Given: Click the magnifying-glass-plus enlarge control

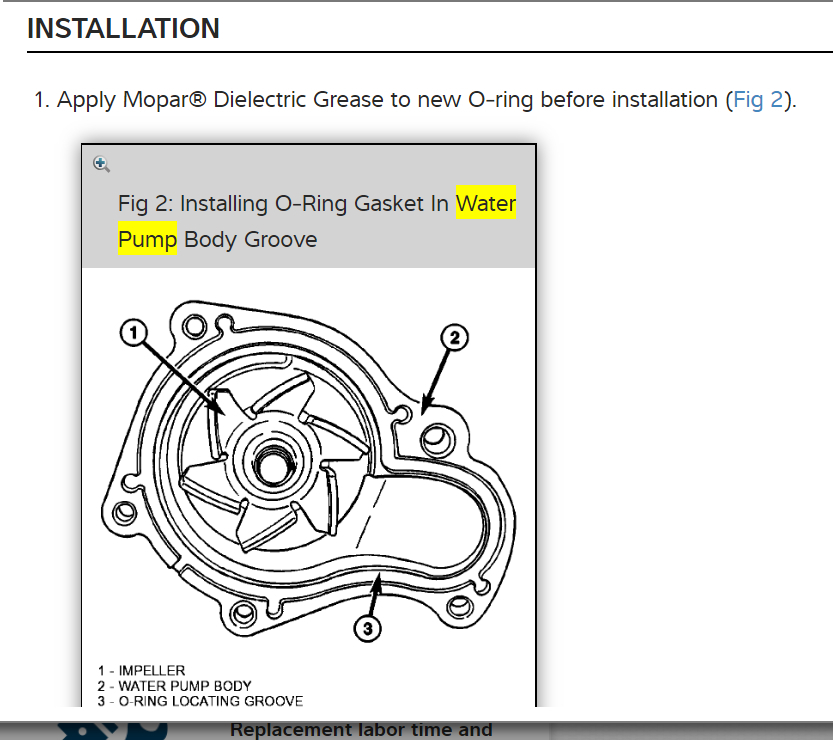Looking at the screenshot, I should (101, 164).
